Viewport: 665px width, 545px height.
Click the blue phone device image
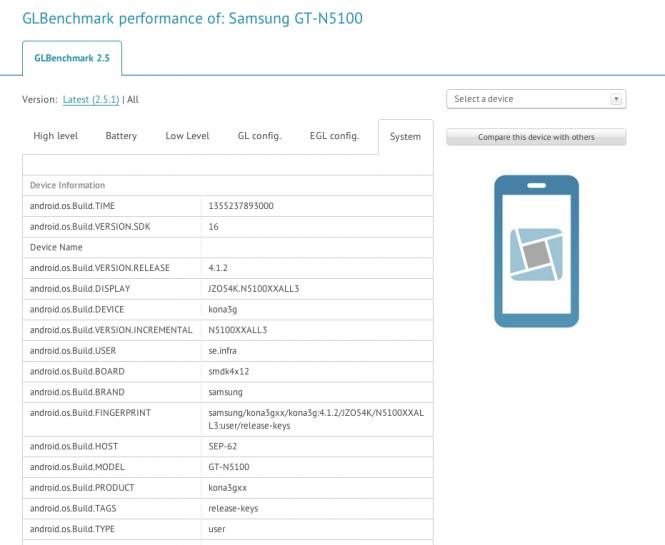pos(536,251)
